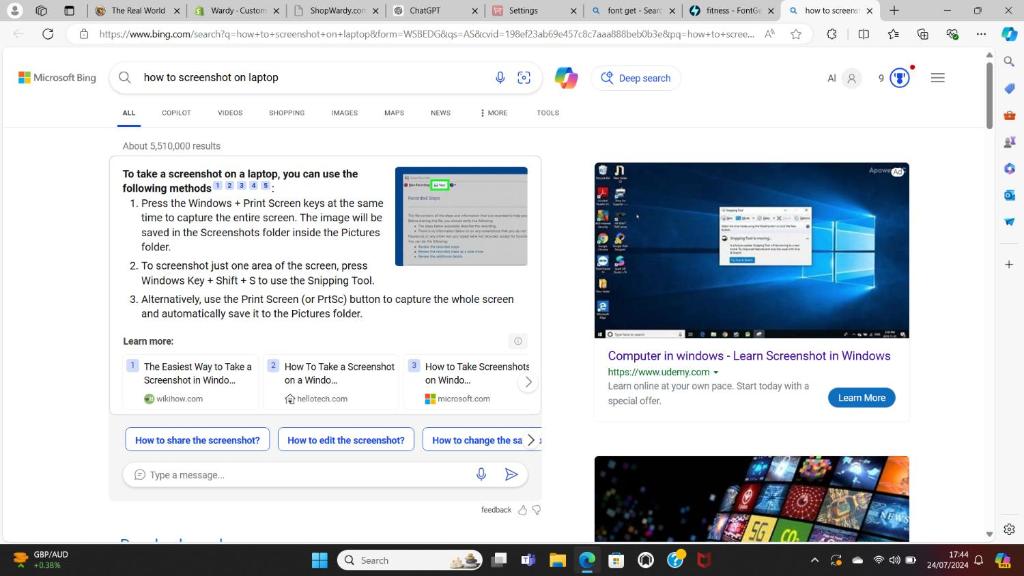Open the Windows desktop screenshot thumbnail
The image size is (1024, 576).
(x=751, y=250)
